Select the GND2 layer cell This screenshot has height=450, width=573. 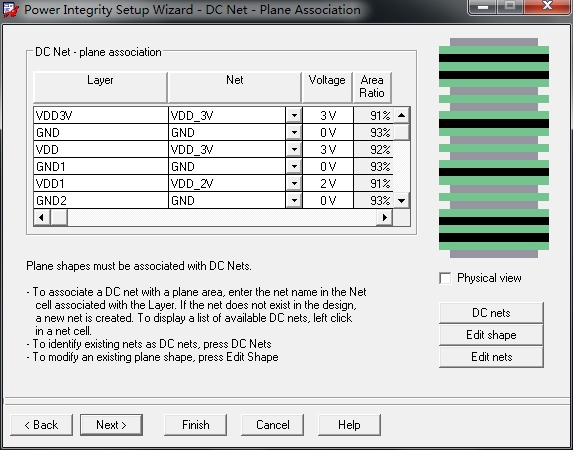point(101,200)
